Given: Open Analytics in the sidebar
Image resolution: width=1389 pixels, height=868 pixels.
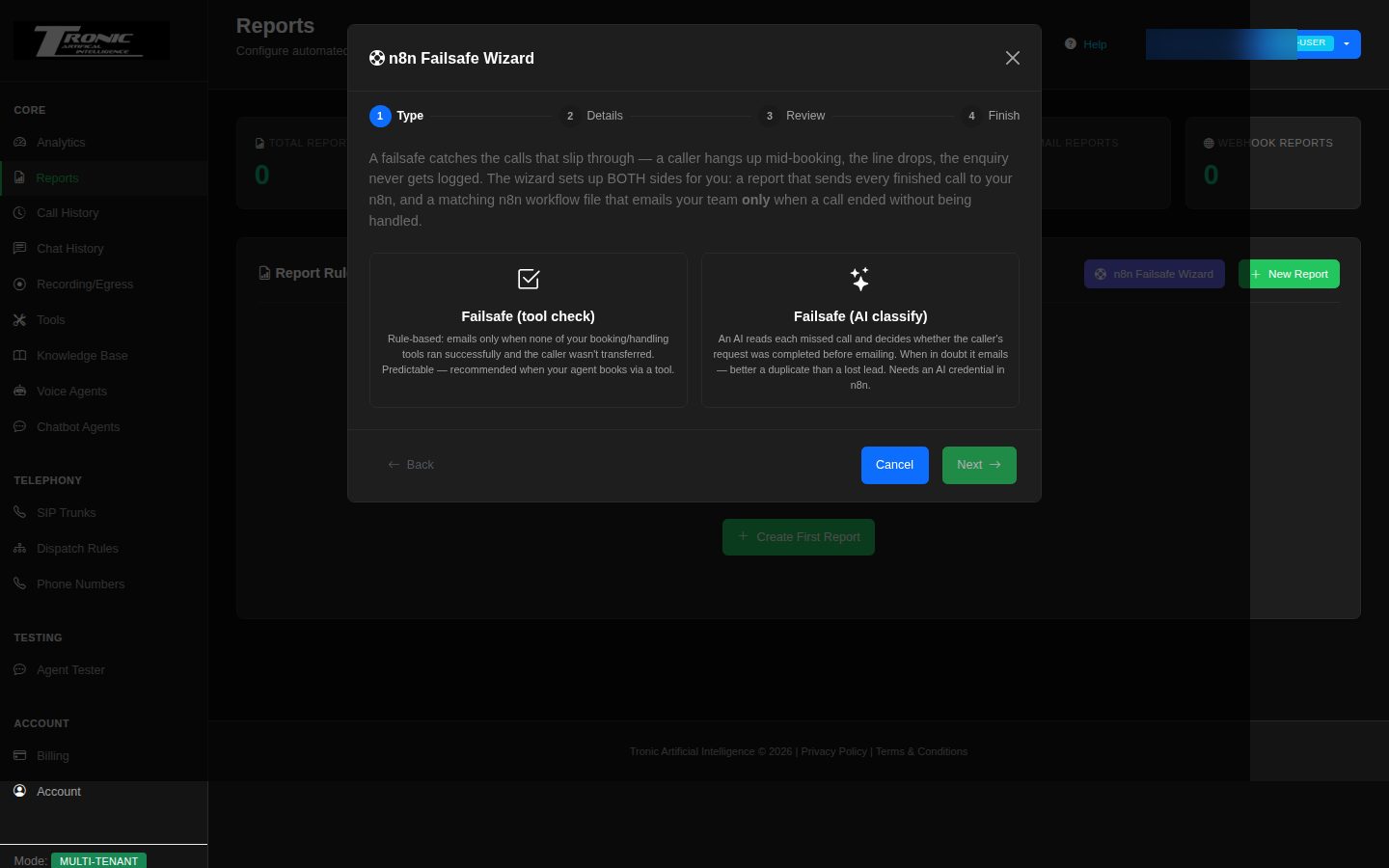Looking at the screenshot, I should pos(103,143).
